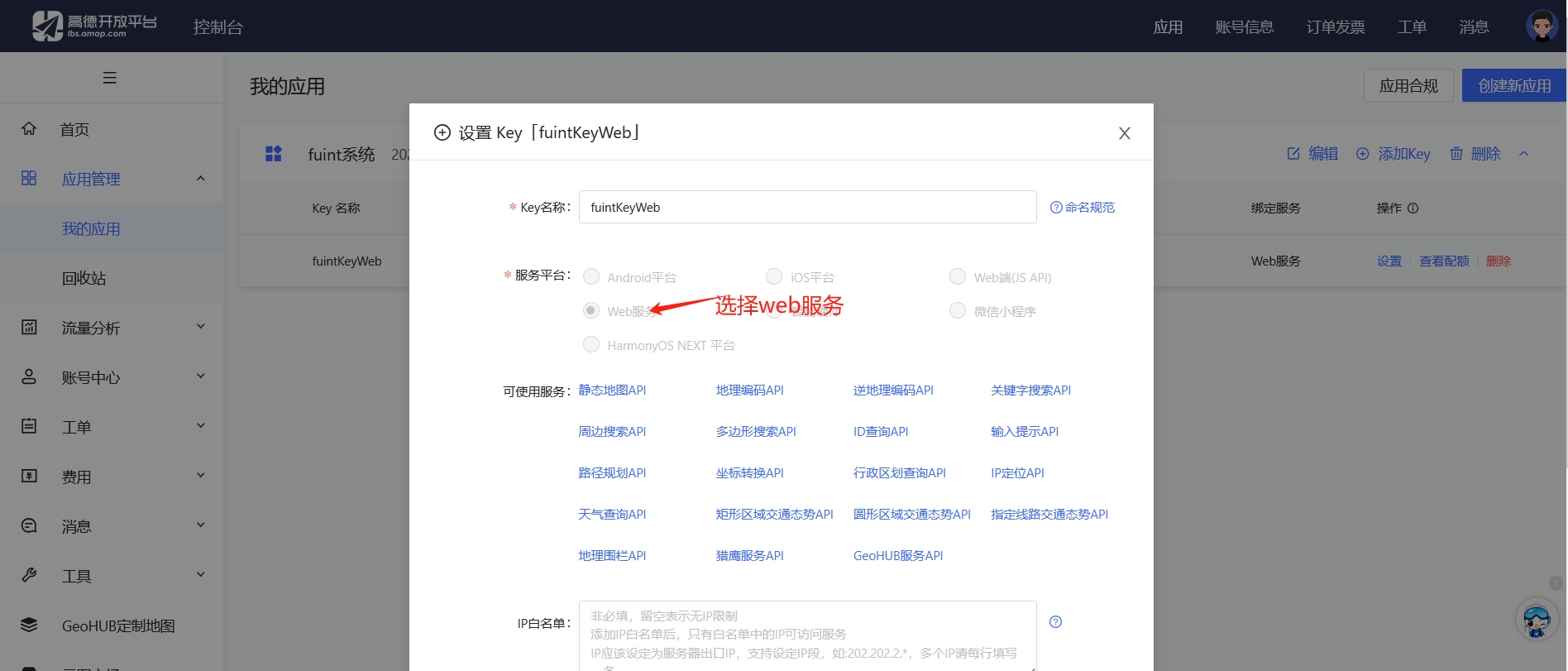
Task: Click the IP白名单 text area
Action: pos(807,635)
